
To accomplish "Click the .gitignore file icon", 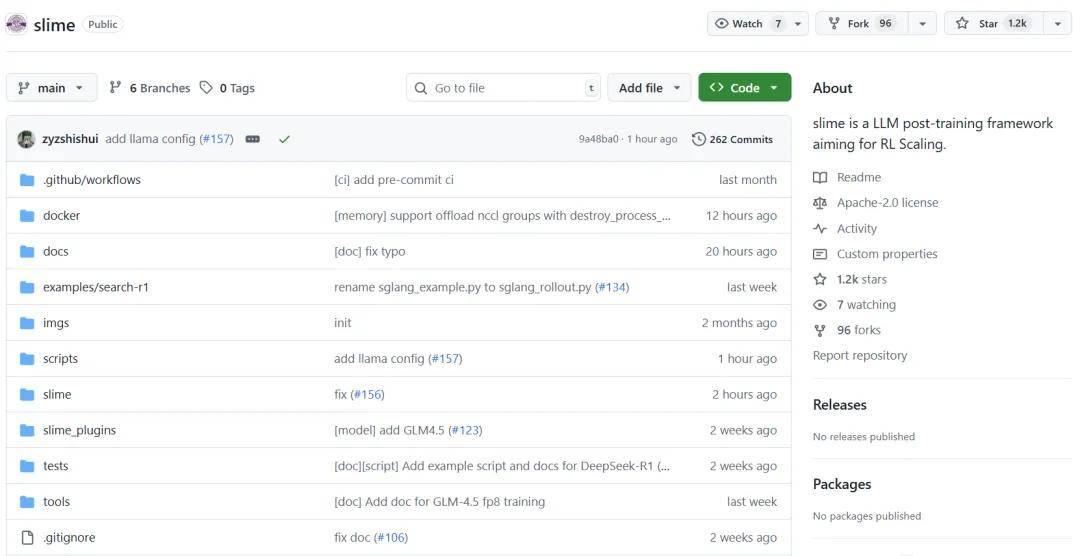I will pyautogui.click(x=27, y=537).
